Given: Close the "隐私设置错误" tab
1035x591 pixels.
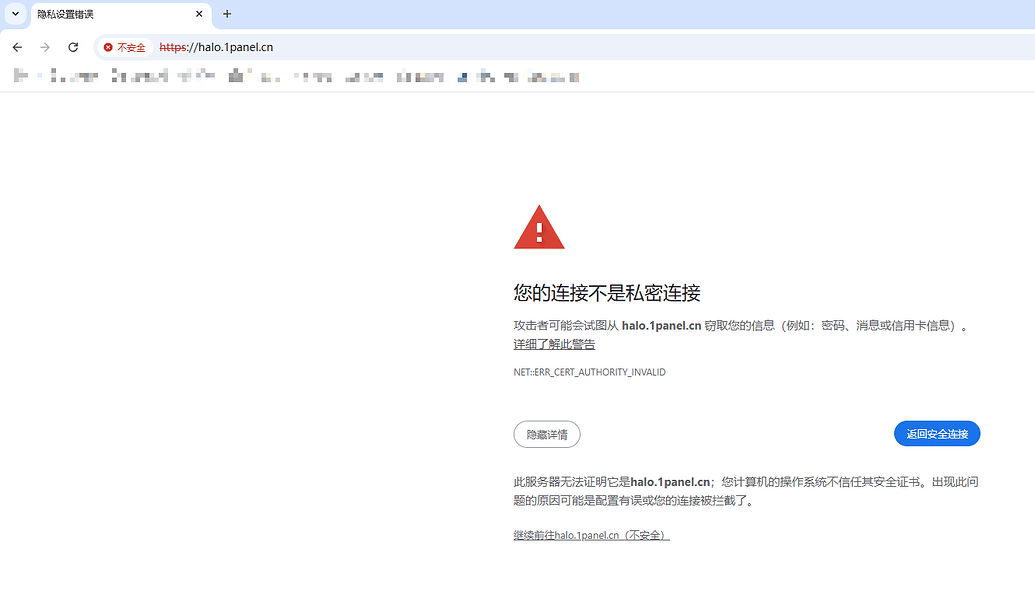Looking at the screenshot, I should [198, 14].
